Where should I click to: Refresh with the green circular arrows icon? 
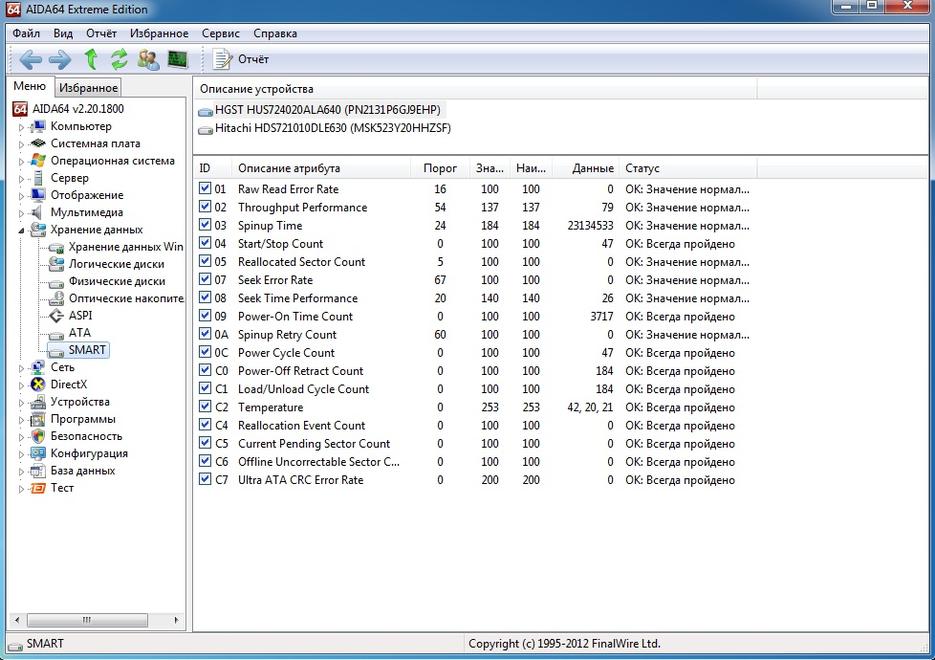[x=119, y=59]
